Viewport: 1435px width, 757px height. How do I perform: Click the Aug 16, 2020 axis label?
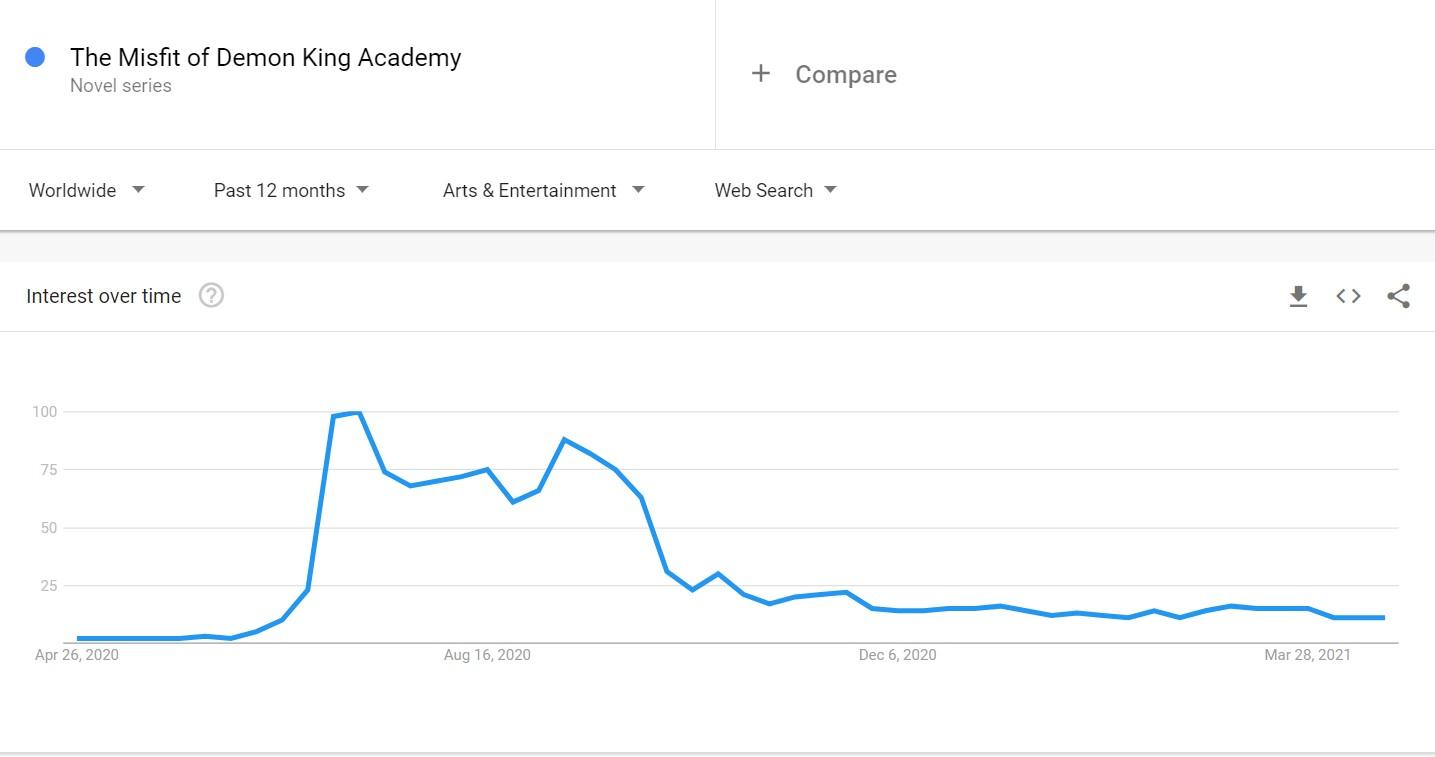[487, 655]
